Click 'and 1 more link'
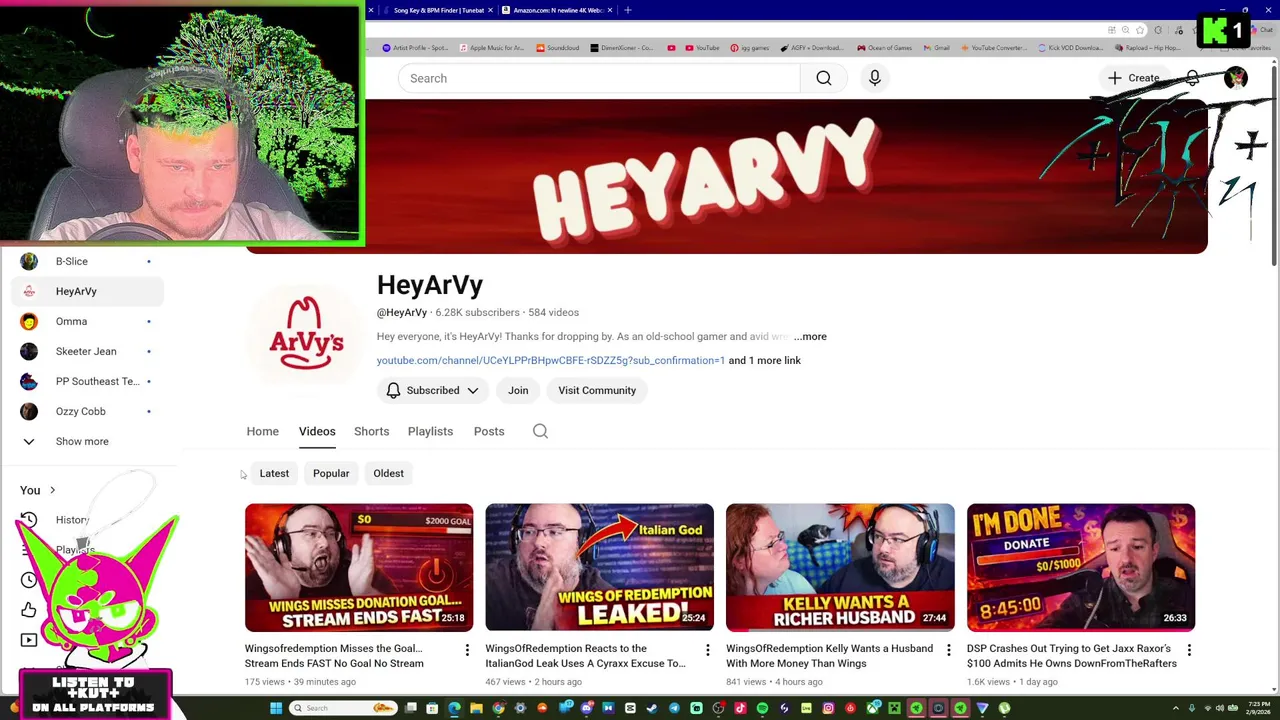This screenshot has width=1280, height=720. [x=765, y=360]
